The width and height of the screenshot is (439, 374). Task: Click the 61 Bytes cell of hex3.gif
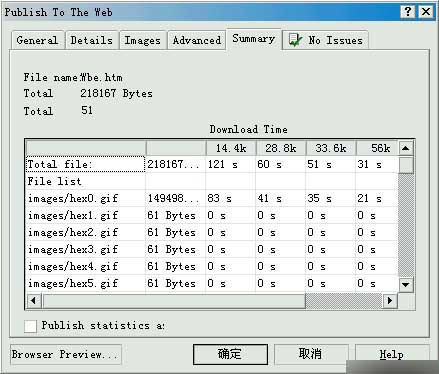[x=175, y=249]
